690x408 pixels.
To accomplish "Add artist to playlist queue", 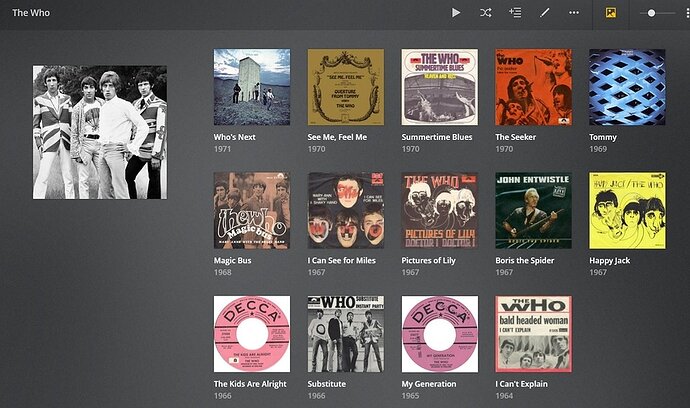I will pos(515,13).
